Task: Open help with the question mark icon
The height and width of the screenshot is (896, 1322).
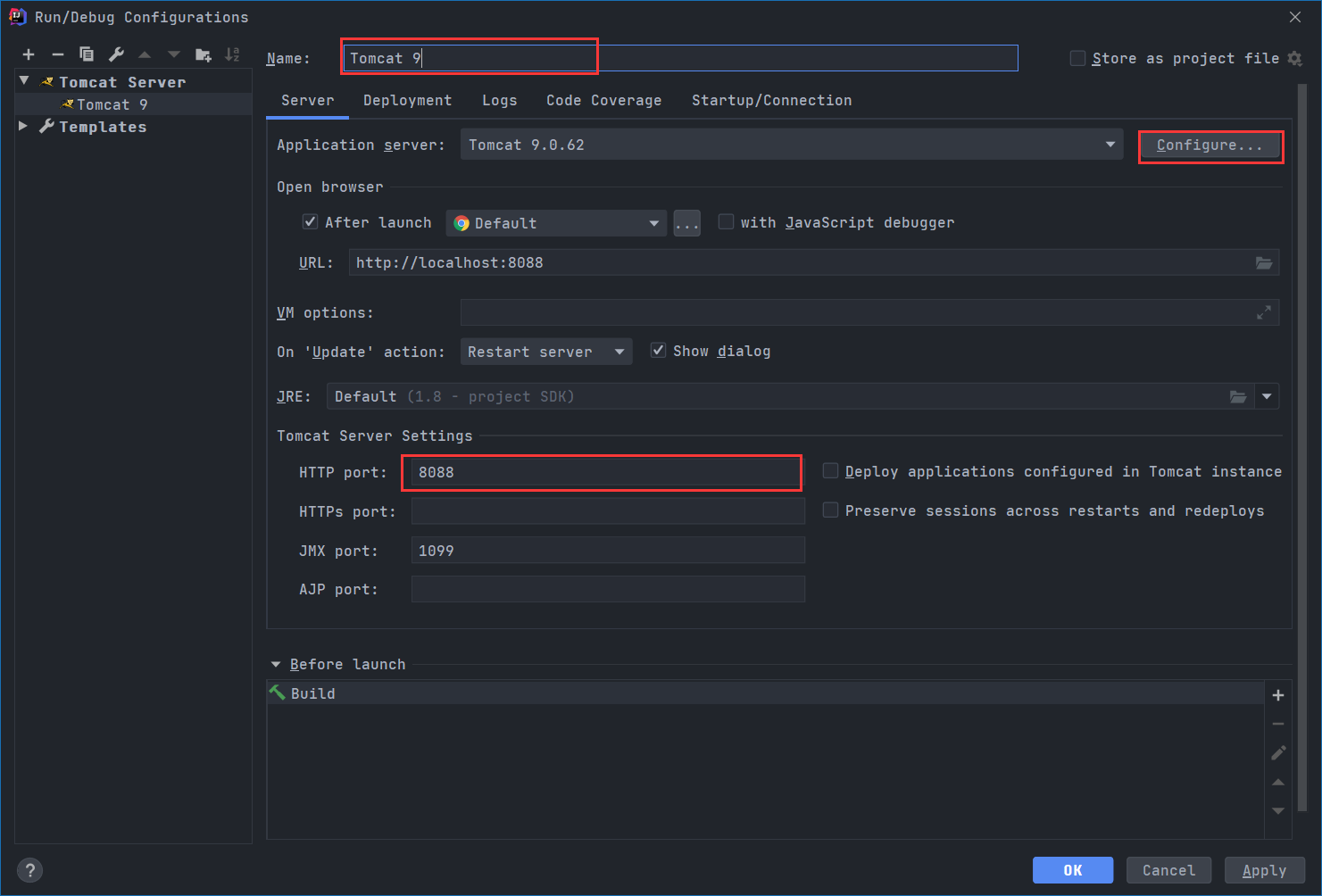Action: point(29,870)
